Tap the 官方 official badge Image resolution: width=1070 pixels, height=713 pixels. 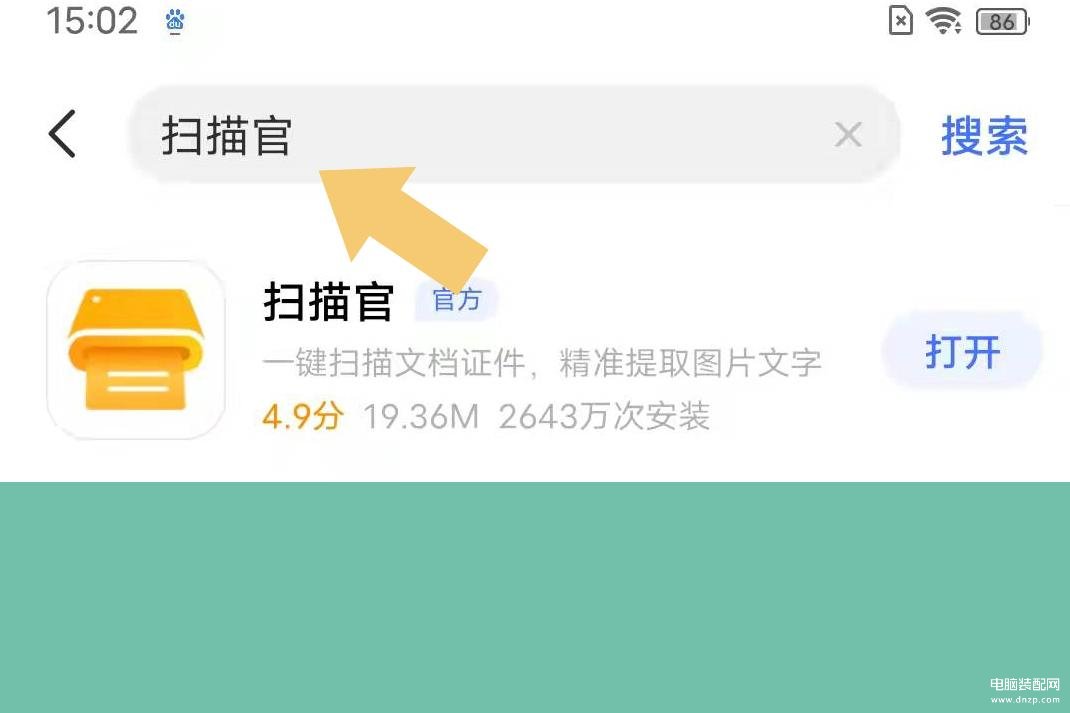coord(457,300)
